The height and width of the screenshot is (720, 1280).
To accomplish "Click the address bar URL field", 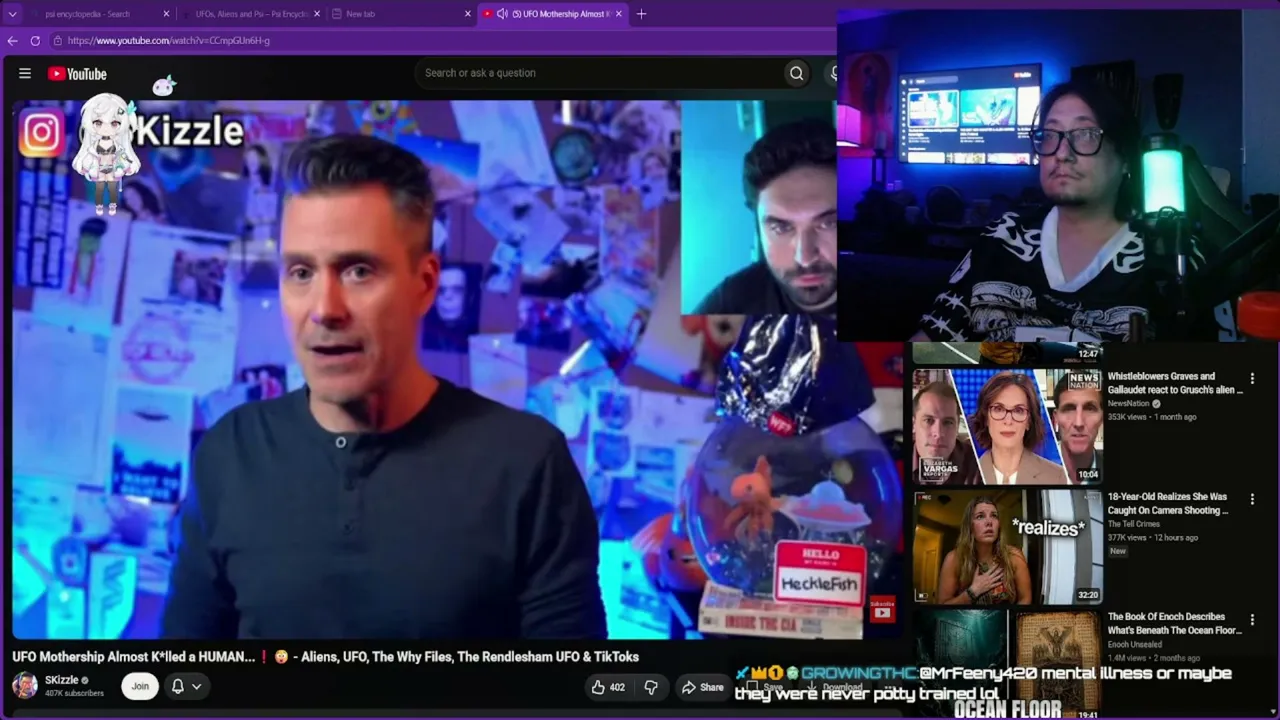I will click(x=440, y=41).
